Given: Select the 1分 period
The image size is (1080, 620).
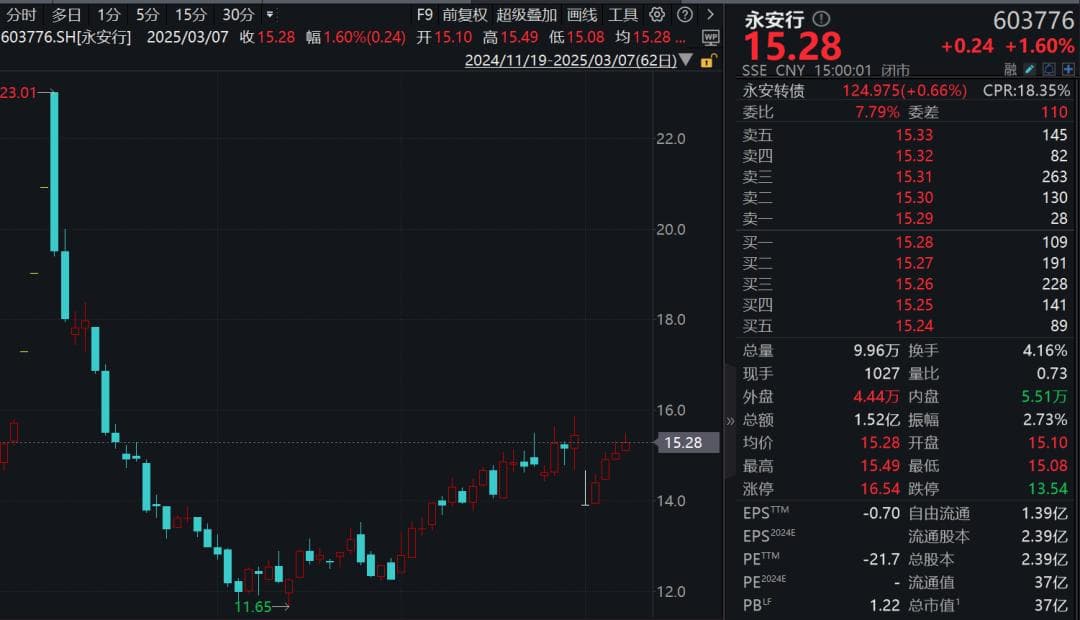Looking at the screenshot, I should 108,14.
